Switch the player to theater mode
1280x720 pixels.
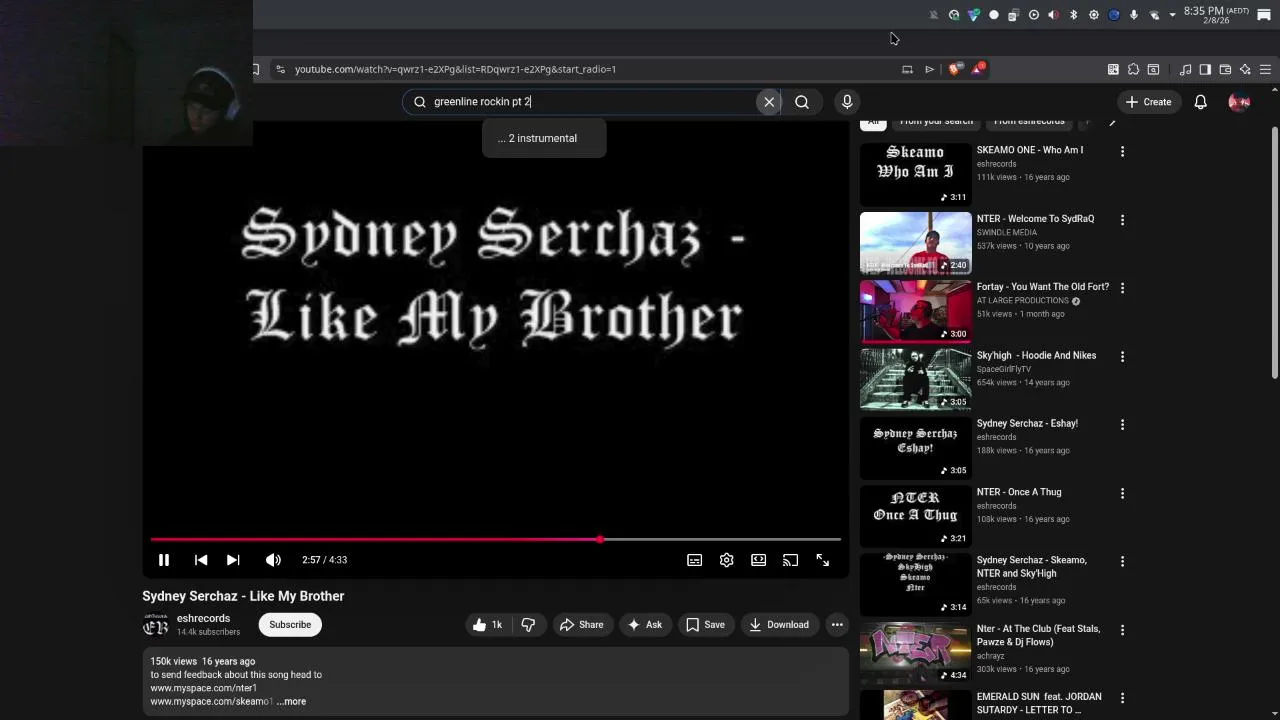[759, 560]
